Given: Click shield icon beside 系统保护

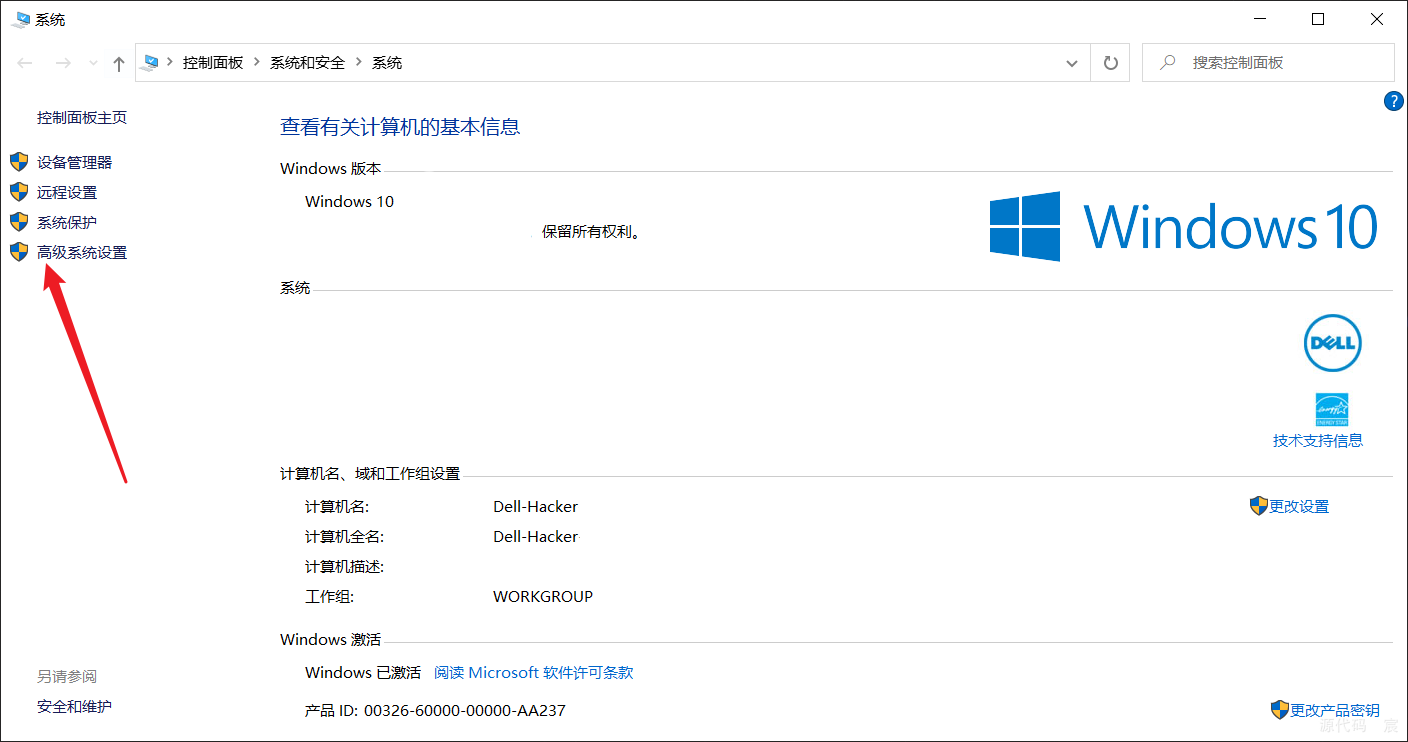Looking at the screenshot, I should pos(19,222).
